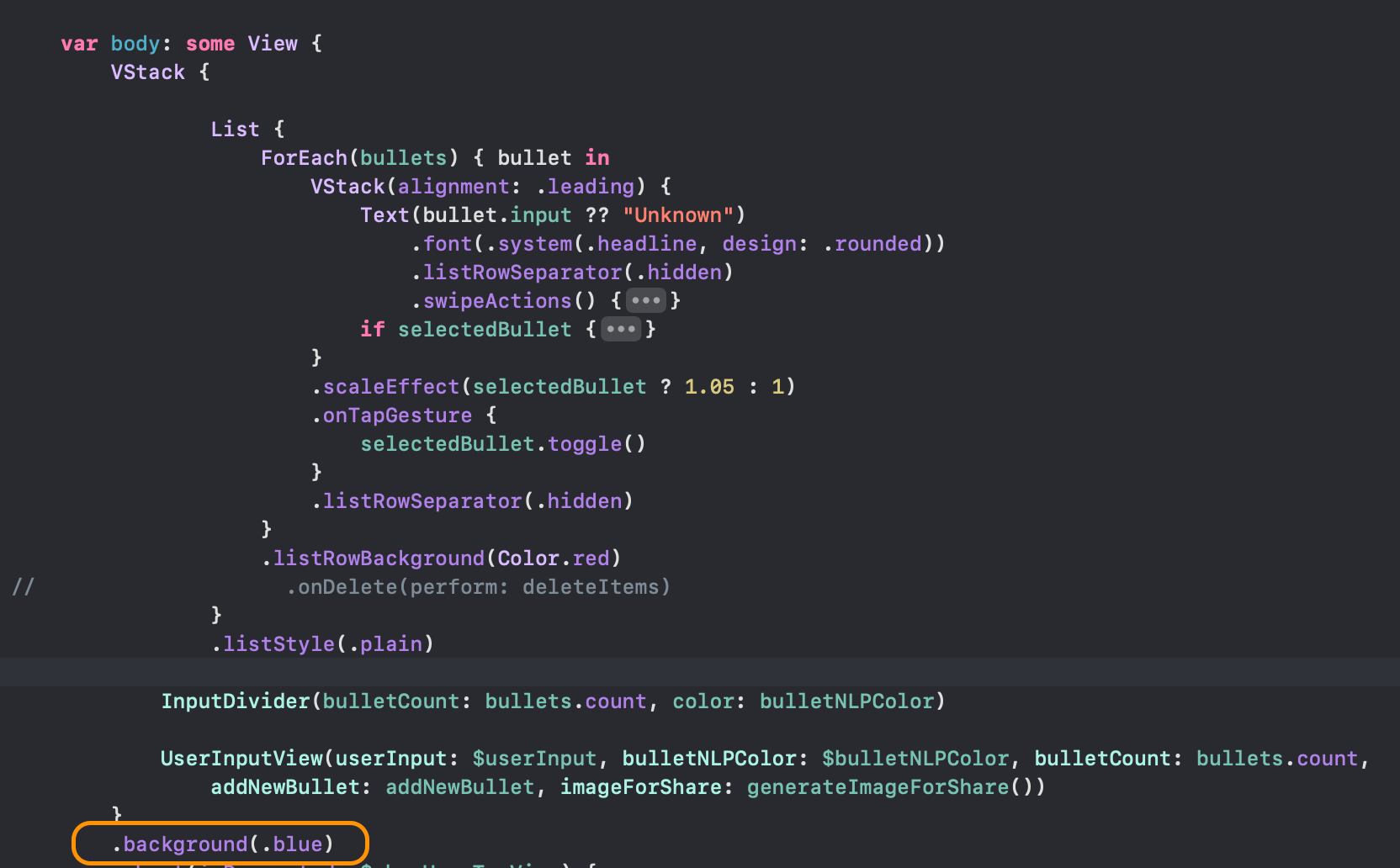Click commented '.onDelete' modifier
Viewport: 1400px width, 868px height.
(342, 587)
